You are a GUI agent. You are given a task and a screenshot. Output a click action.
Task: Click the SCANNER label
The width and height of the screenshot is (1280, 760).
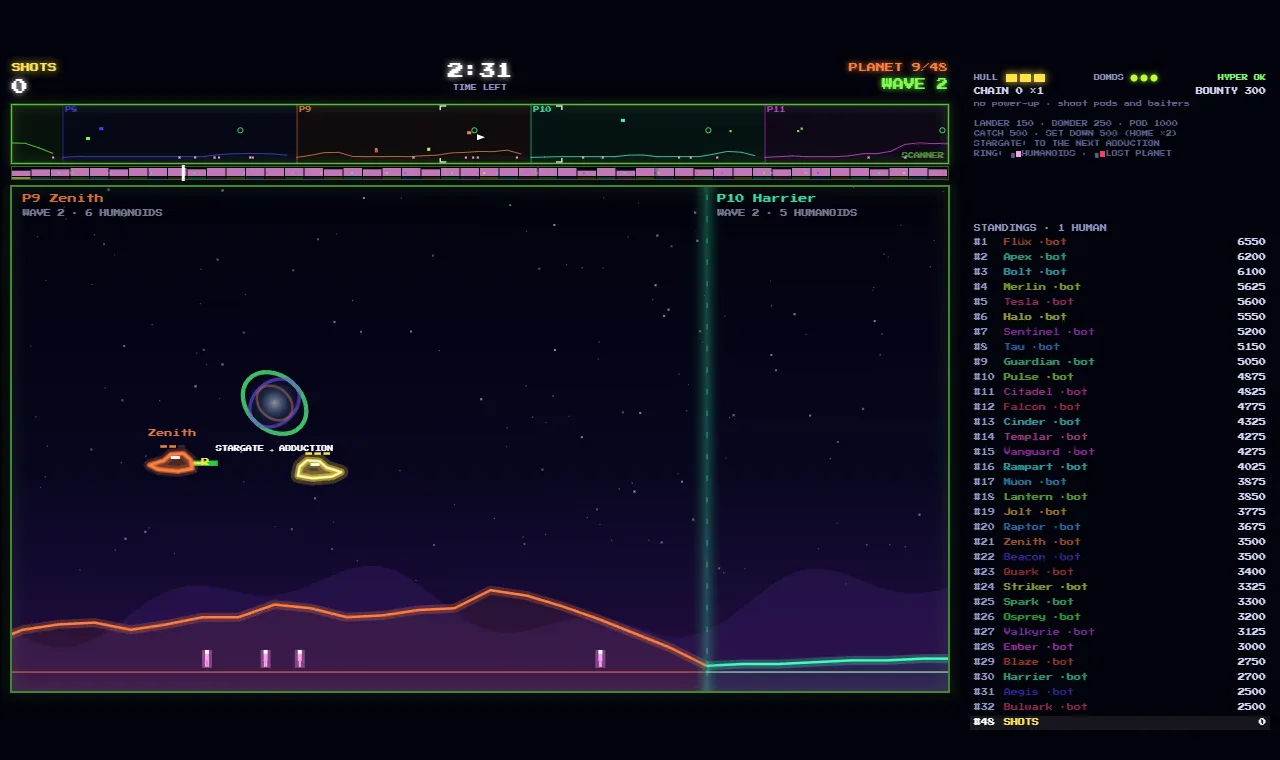[x=922, y=155]
